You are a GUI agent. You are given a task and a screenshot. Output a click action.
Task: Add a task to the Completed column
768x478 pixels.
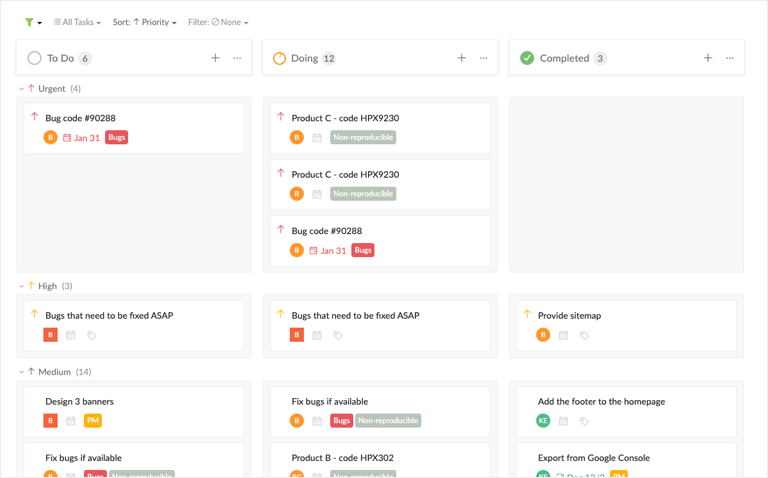(x=708, y=58)
